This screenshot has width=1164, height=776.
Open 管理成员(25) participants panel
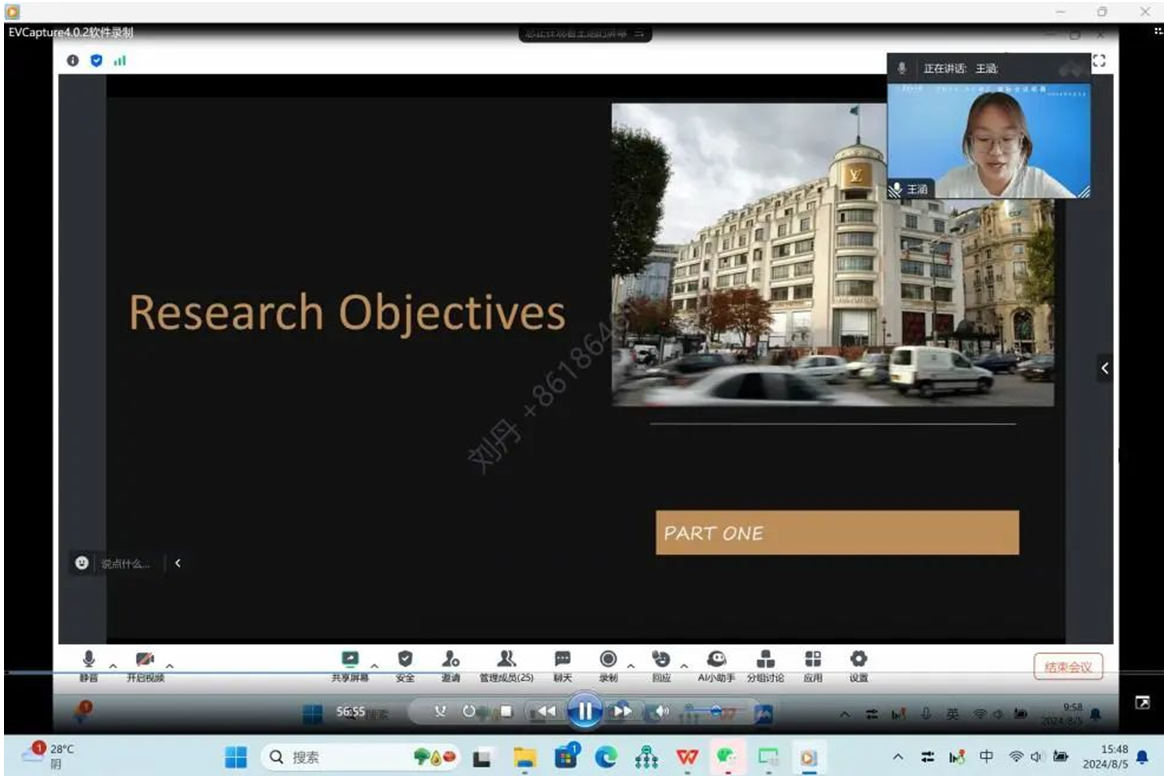click(x=506, y=660)
